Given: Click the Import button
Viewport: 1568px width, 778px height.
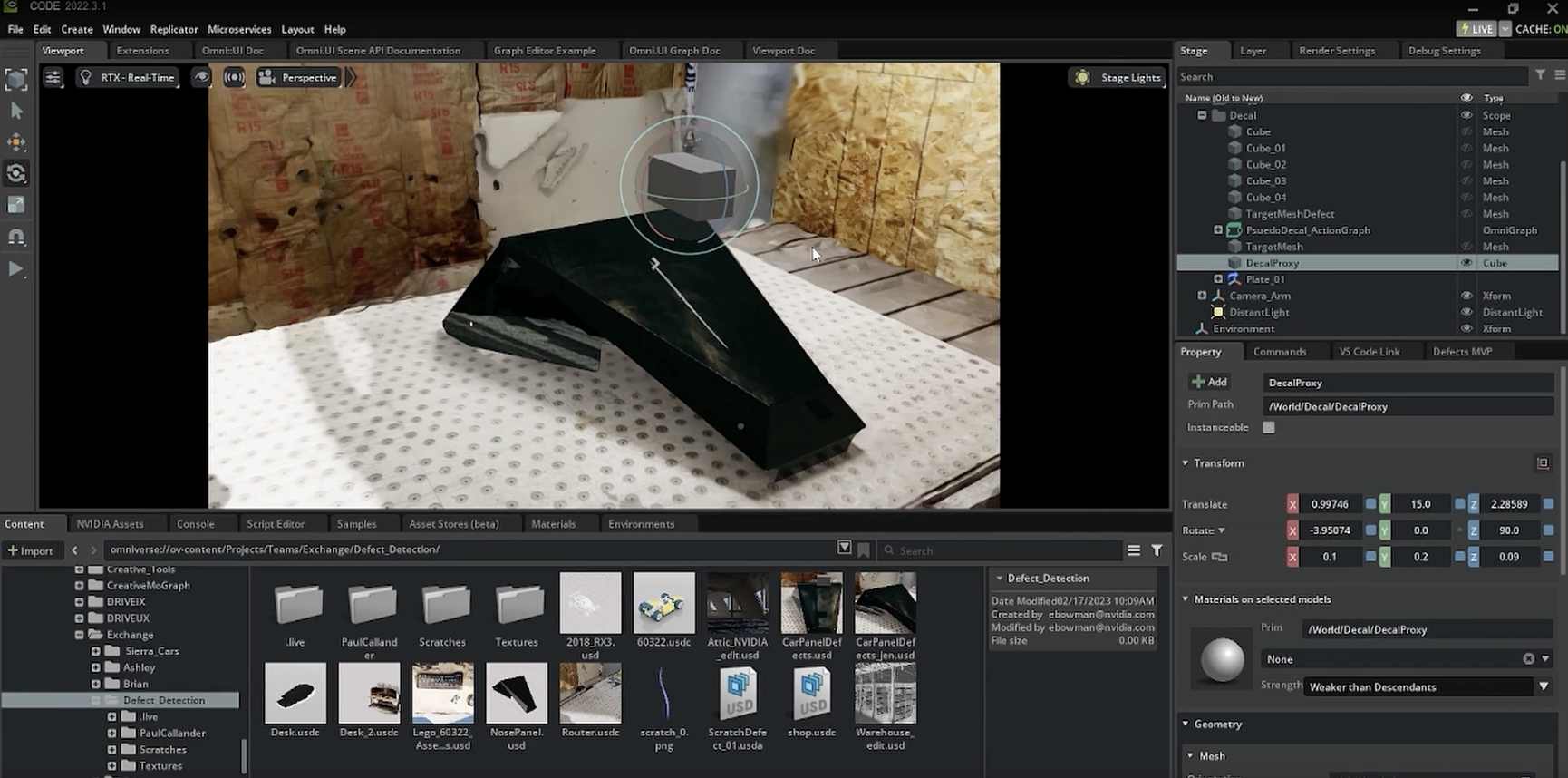Looking at the screenshot, I should point(30,550).
